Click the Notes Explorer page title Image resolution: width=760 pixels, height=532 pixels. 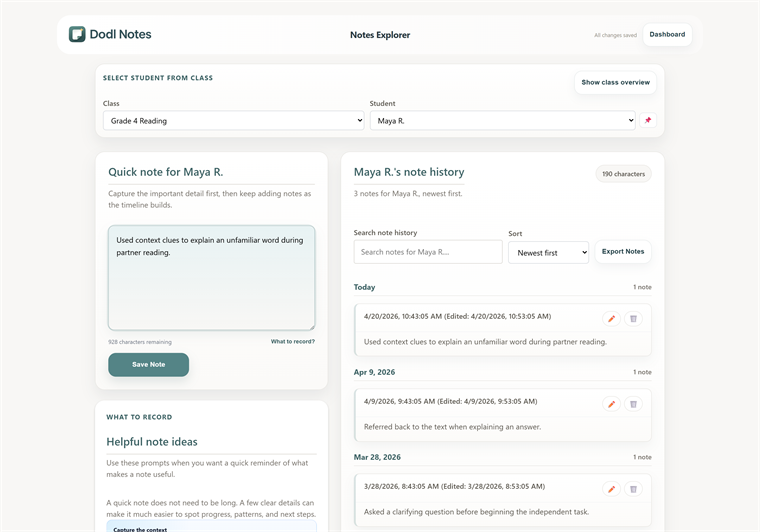pyautogui.click(x=380, y=35)
